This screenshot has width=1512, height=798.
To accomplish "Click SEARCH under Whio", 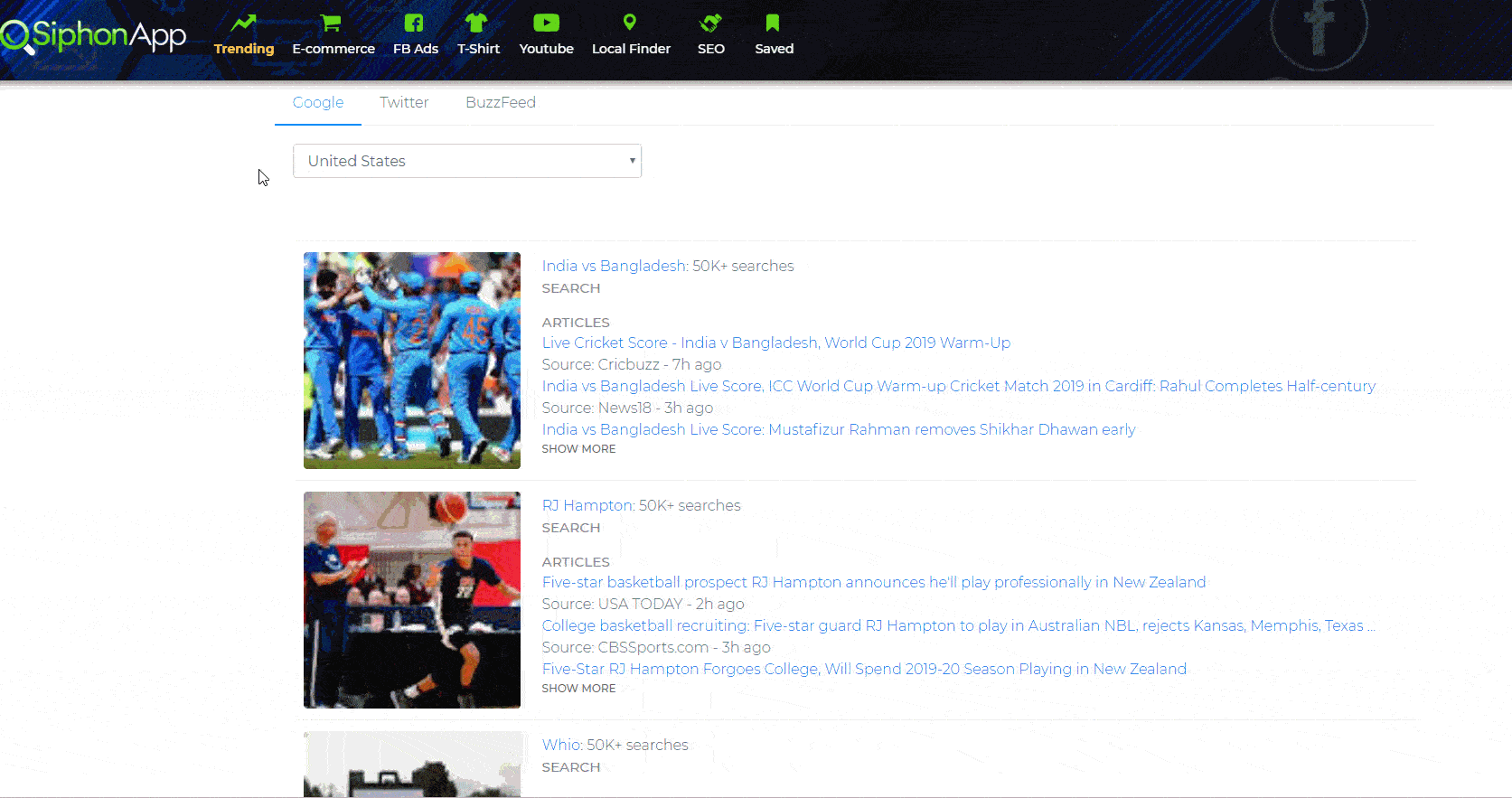I will click(571, 767).
